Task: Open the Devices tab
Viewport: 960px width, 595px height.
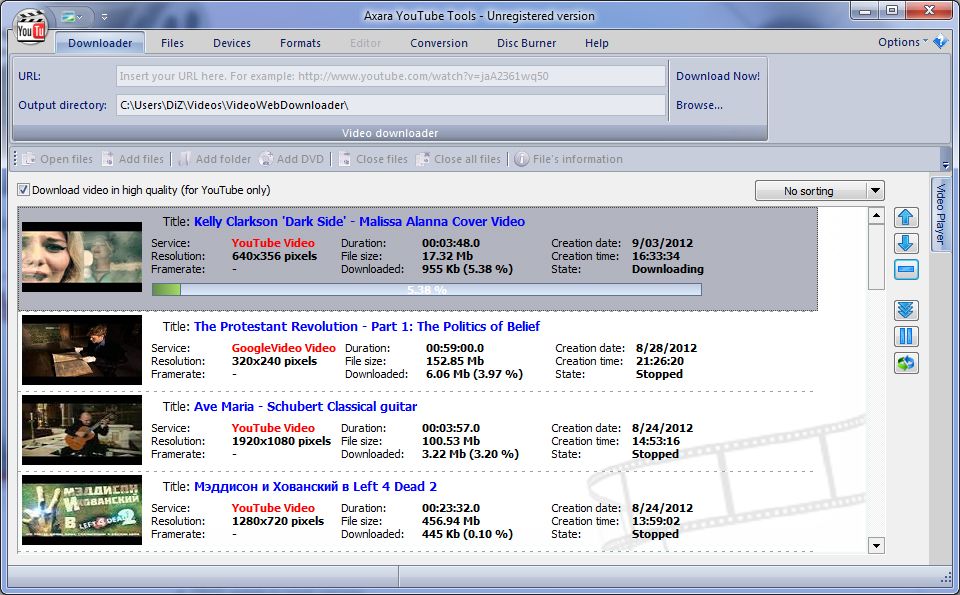Action: pyautogui.click(x=232, y=43)
